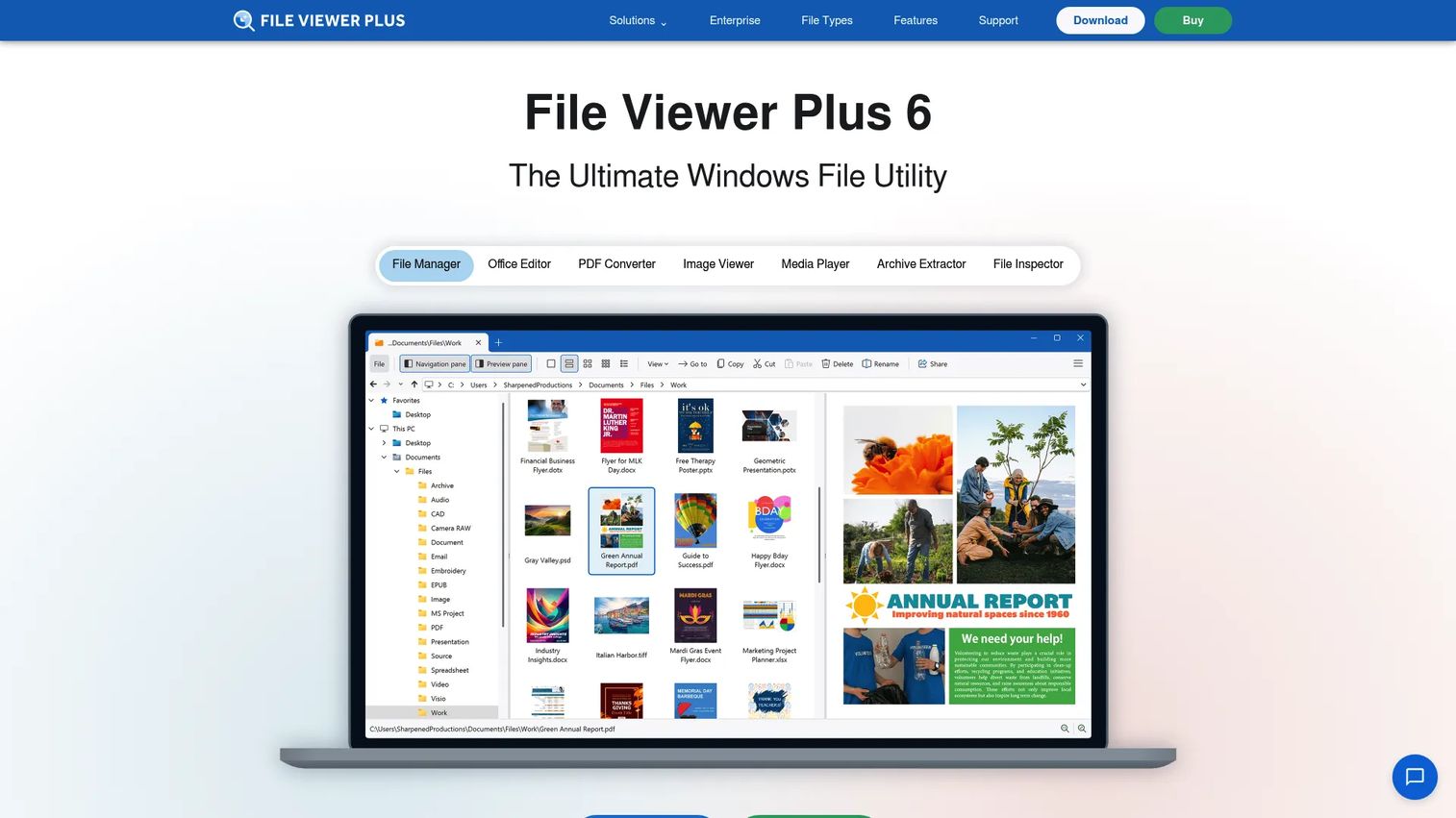This screenshot has width=1456, height=818.
Task: Click the file list vertical scrollbar
Action: [x=819, y=534]
